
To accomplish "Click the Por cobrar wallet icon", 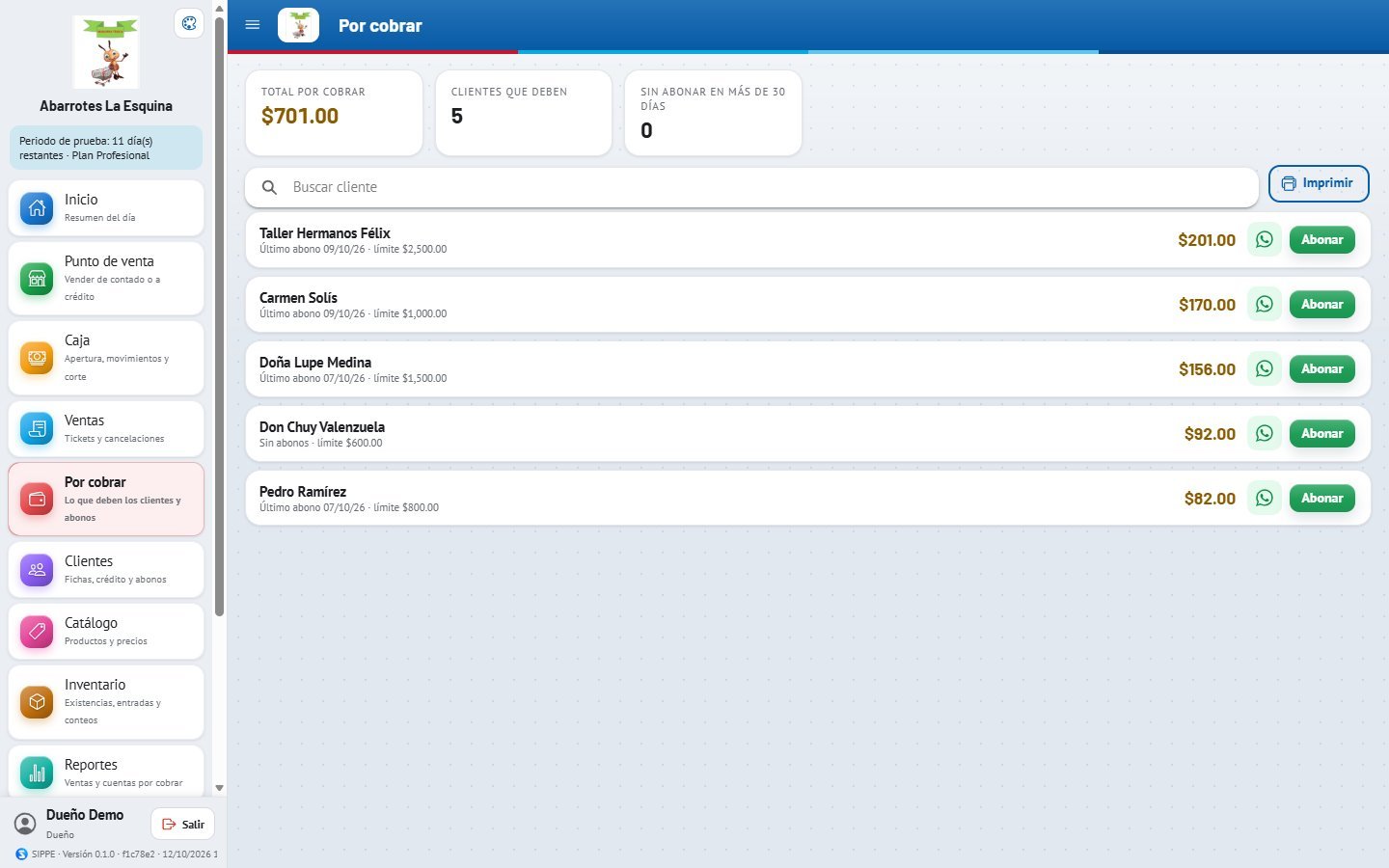I will [x=37, y=500].
